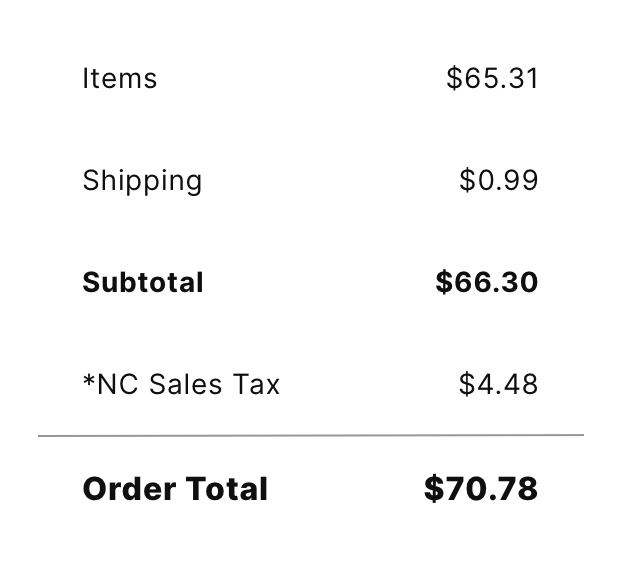Select the $66.30 subtotal amount
Image resolution: width=622 pixels, height=566 pixels.
pyautogui.click(x=487, y=282)
